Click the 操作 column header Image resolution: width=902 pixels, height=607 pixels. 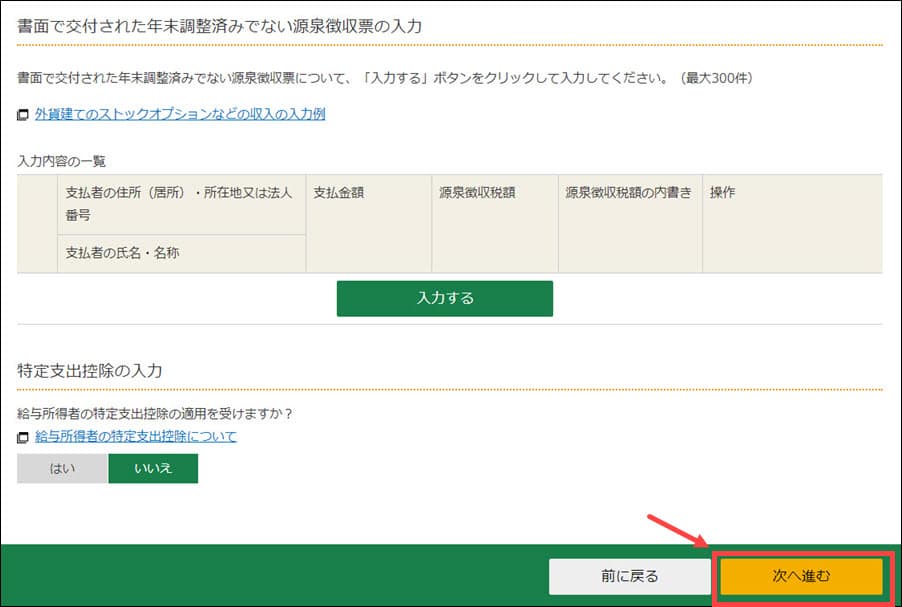coord(722,193)
